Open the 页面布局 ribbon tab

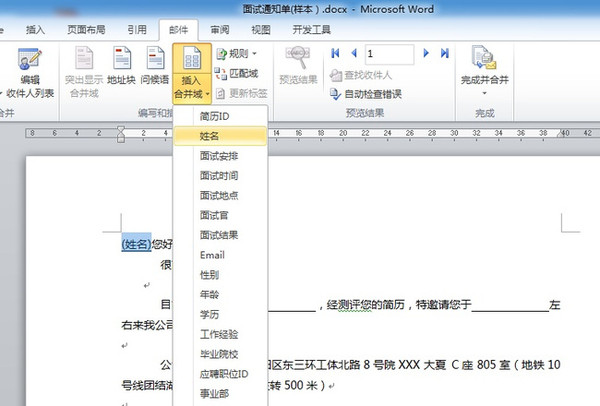[x=87, y=30]
